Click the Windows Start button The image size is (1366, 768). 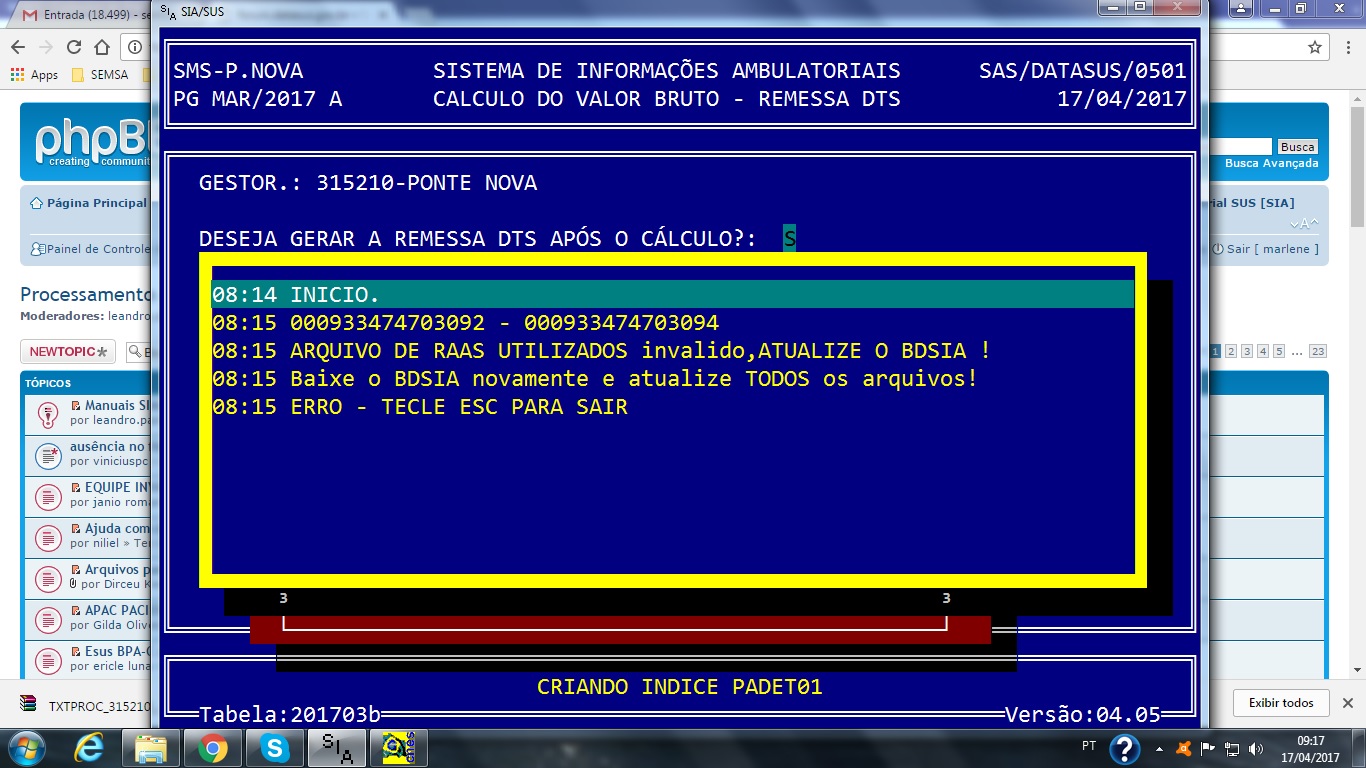point(27,747)
